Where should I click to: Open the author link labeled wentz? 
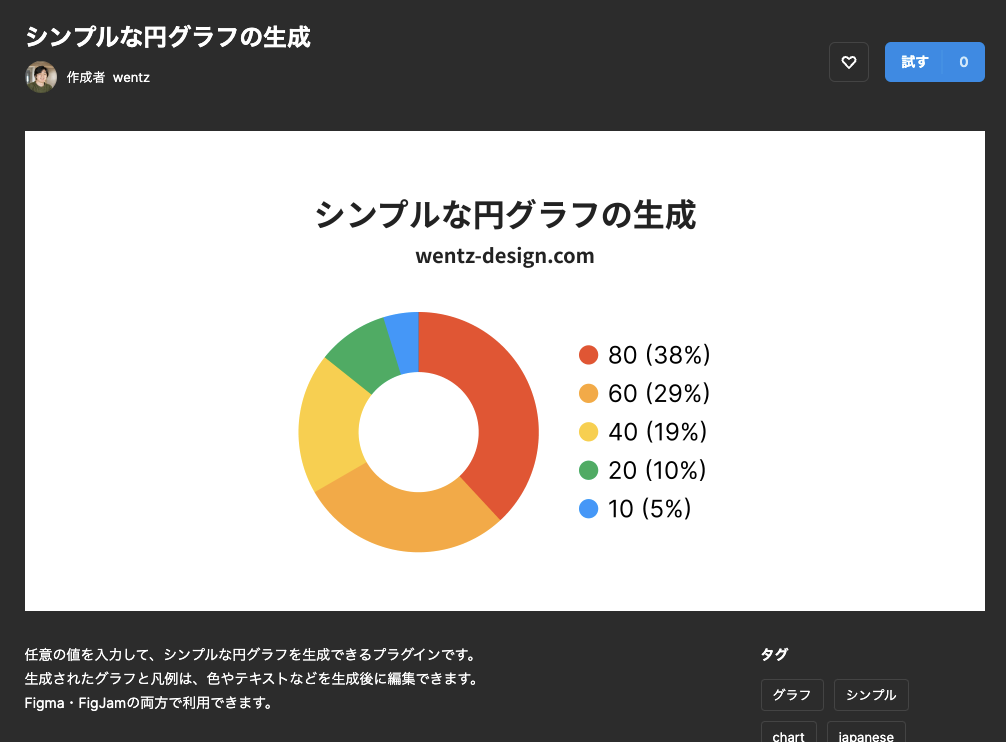point(131,76)
